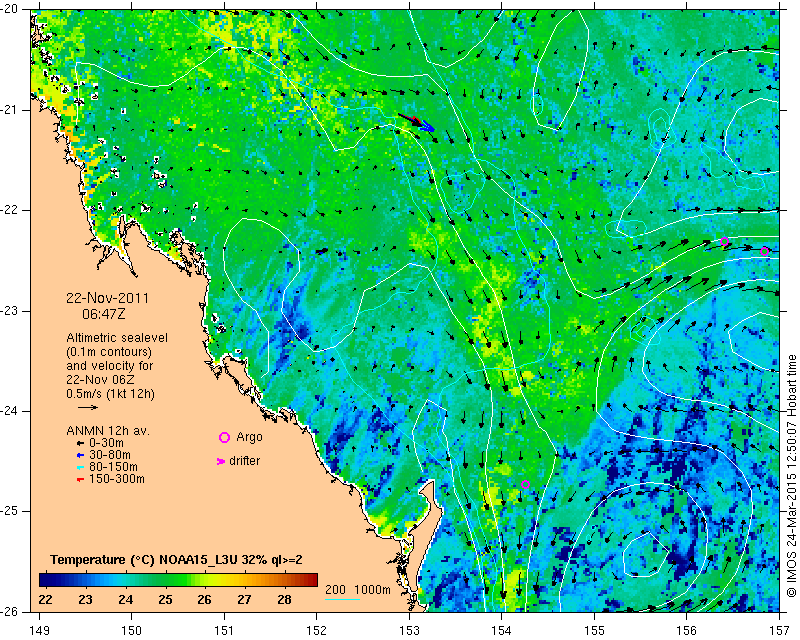The width and height of the screenshot is (800, 640).
Task: Click the latitude axis label -21
Action: pos(9,110)
